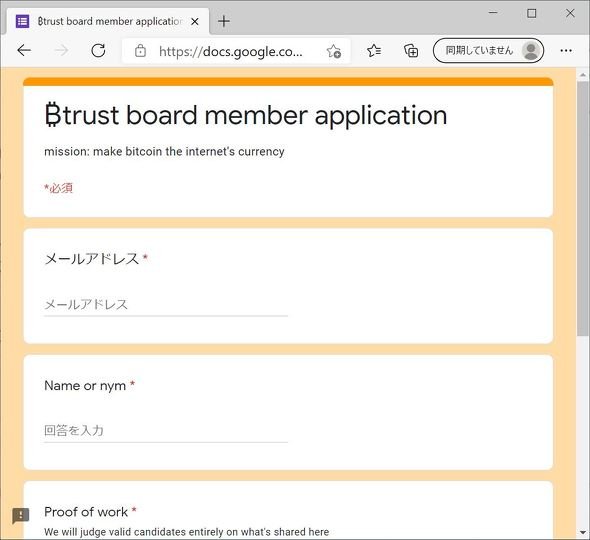This screenshot has width=590, height=540.
Task: Click the We will judge valid candidates description
Action: 187,532
